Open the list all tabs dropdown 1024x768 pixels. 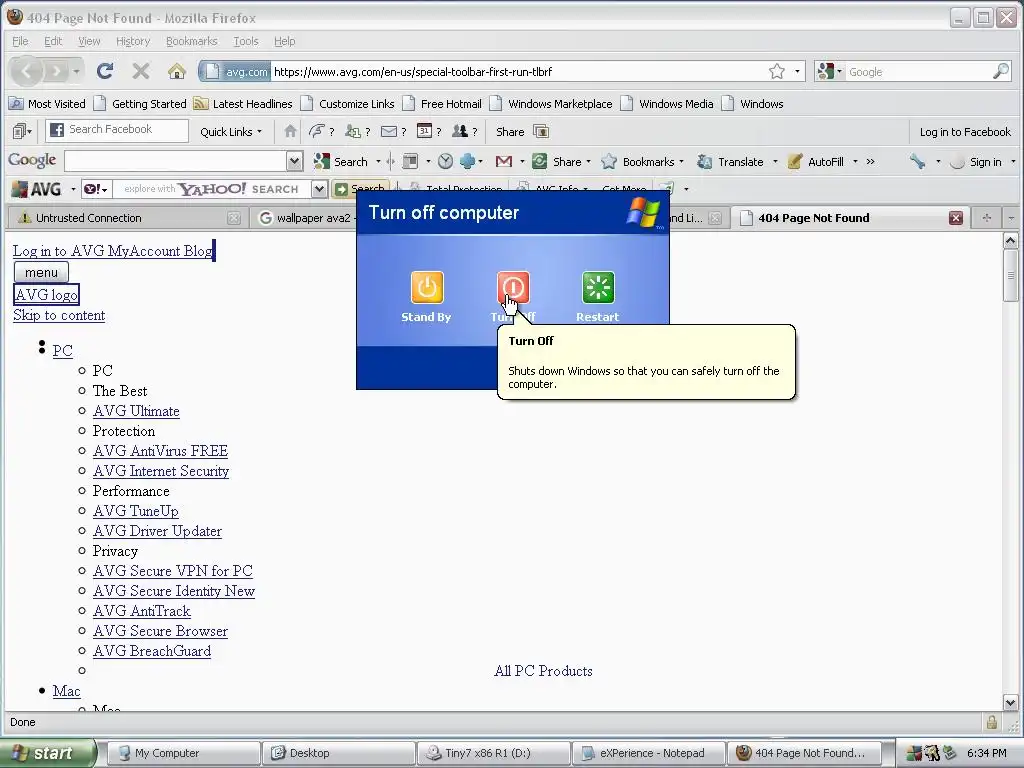[x=1011, y=218]
